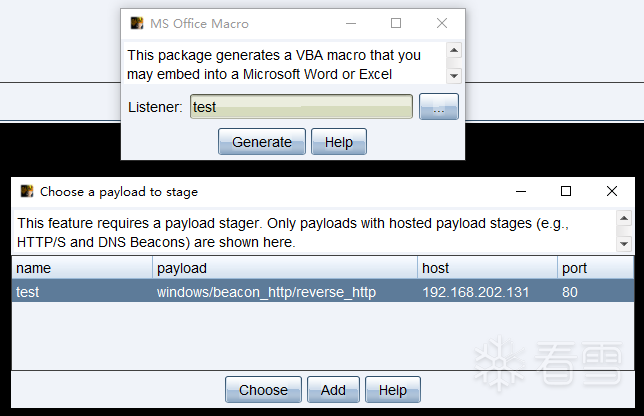Open Help in payload chooser dialog

coord(393,389)
